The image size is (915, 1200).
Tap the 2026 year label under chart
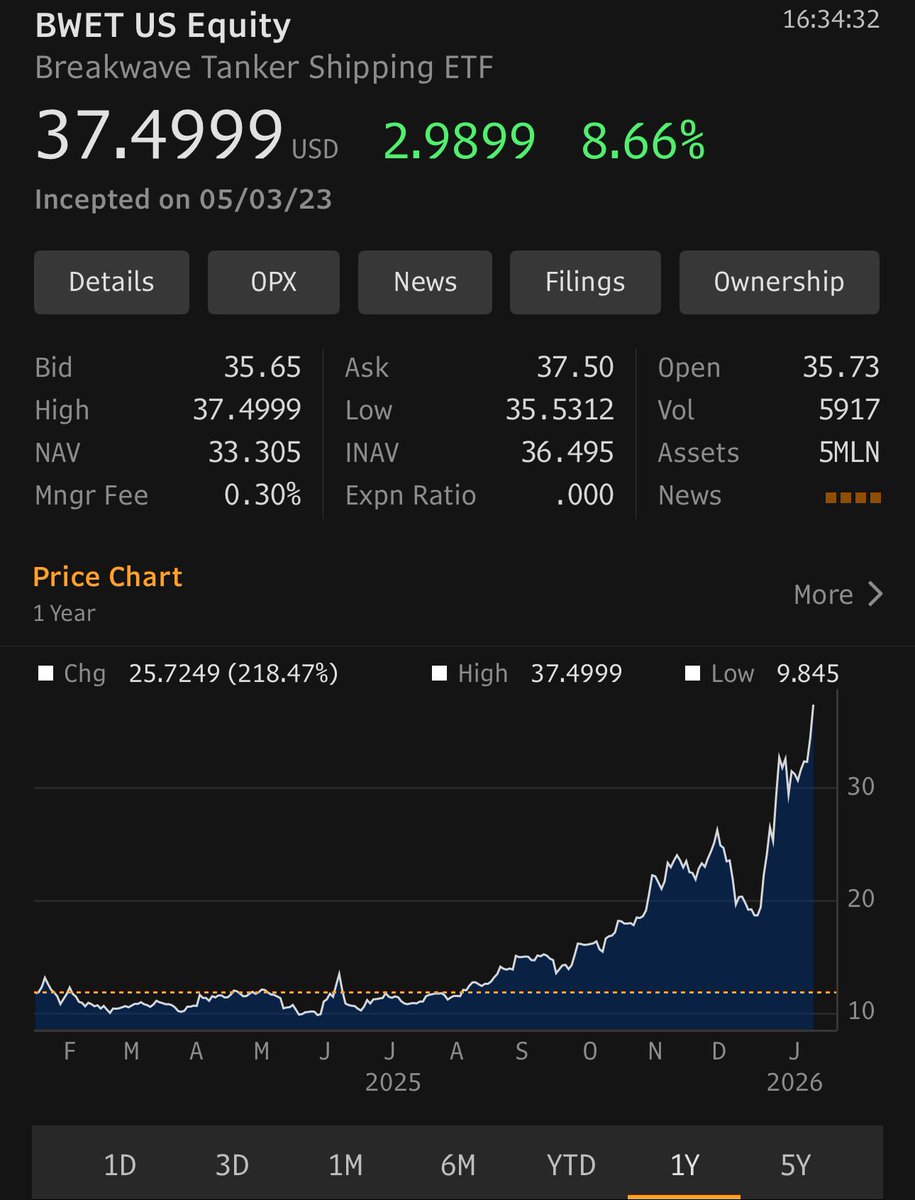pos(794,1083)
